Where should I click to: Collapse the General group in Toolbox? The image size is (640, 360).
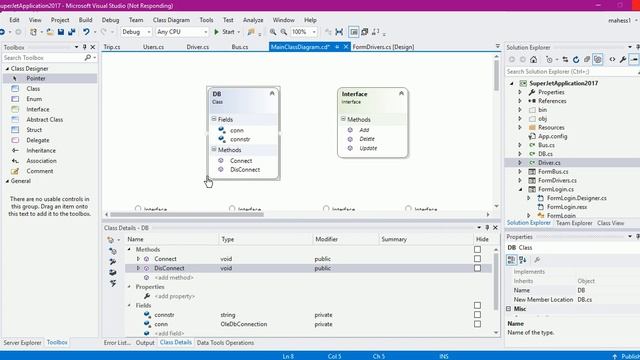click(x=7, y=181)
